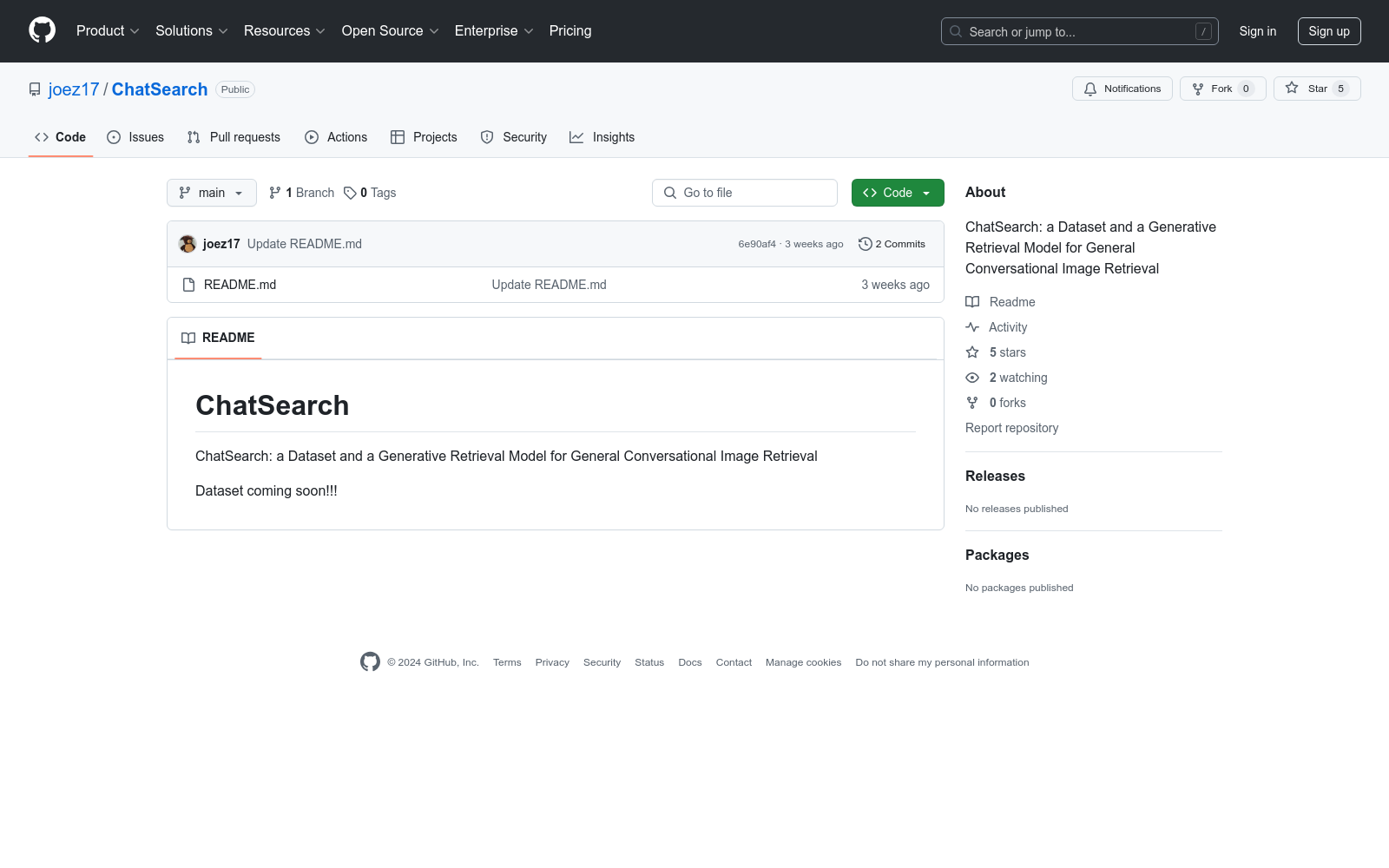View the 1 Branch link

tap(301, 193)
